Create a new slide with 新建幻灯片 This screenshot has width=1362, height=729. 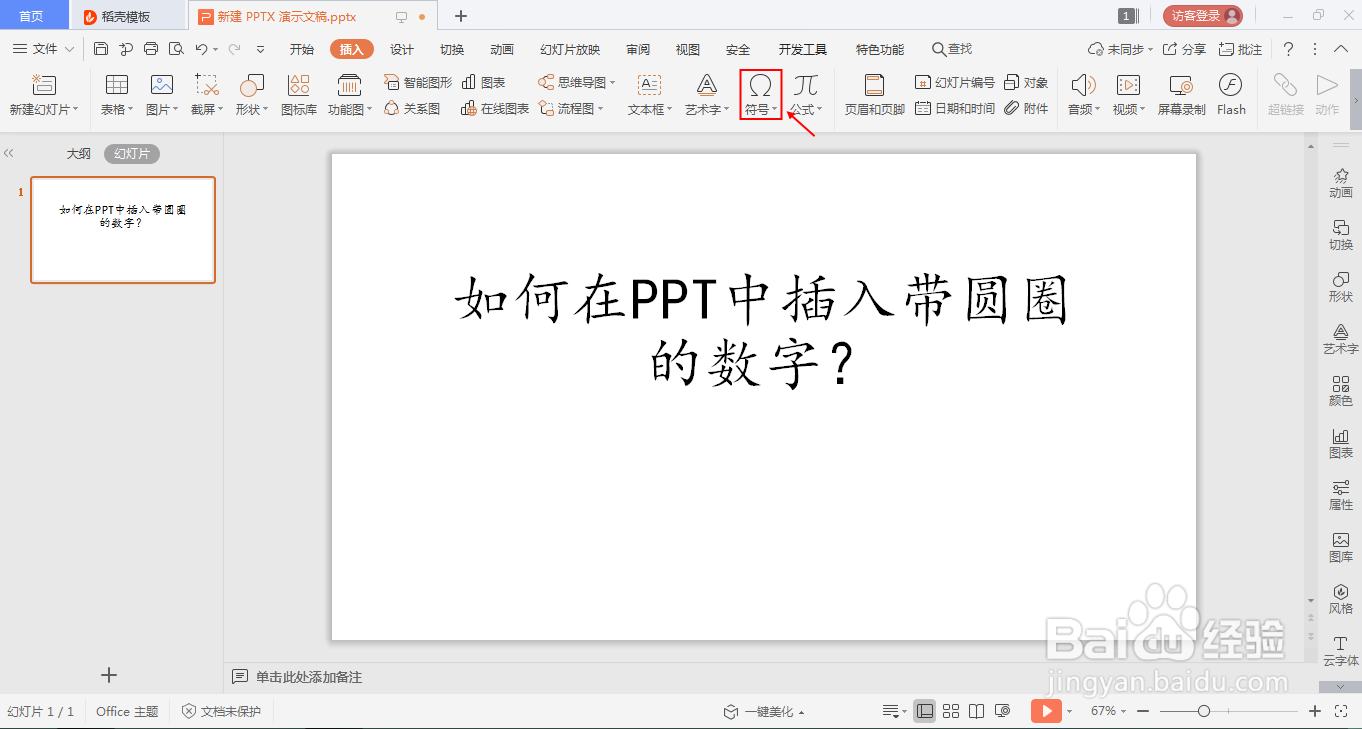[42, 95]
